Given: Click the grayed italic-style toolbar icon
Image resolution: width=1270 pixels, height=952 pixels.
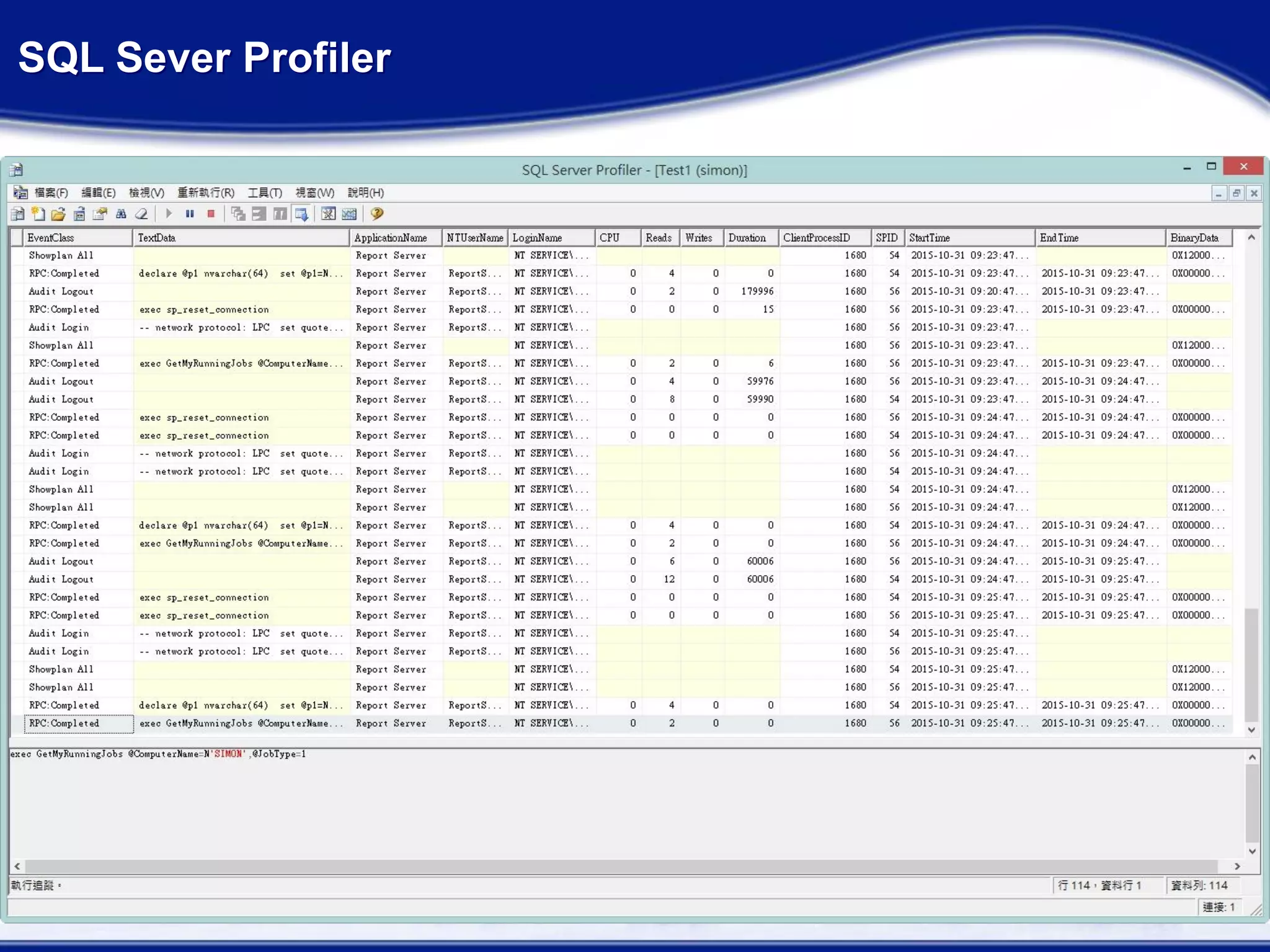Looking at the screenshot, I should point(280,214).
